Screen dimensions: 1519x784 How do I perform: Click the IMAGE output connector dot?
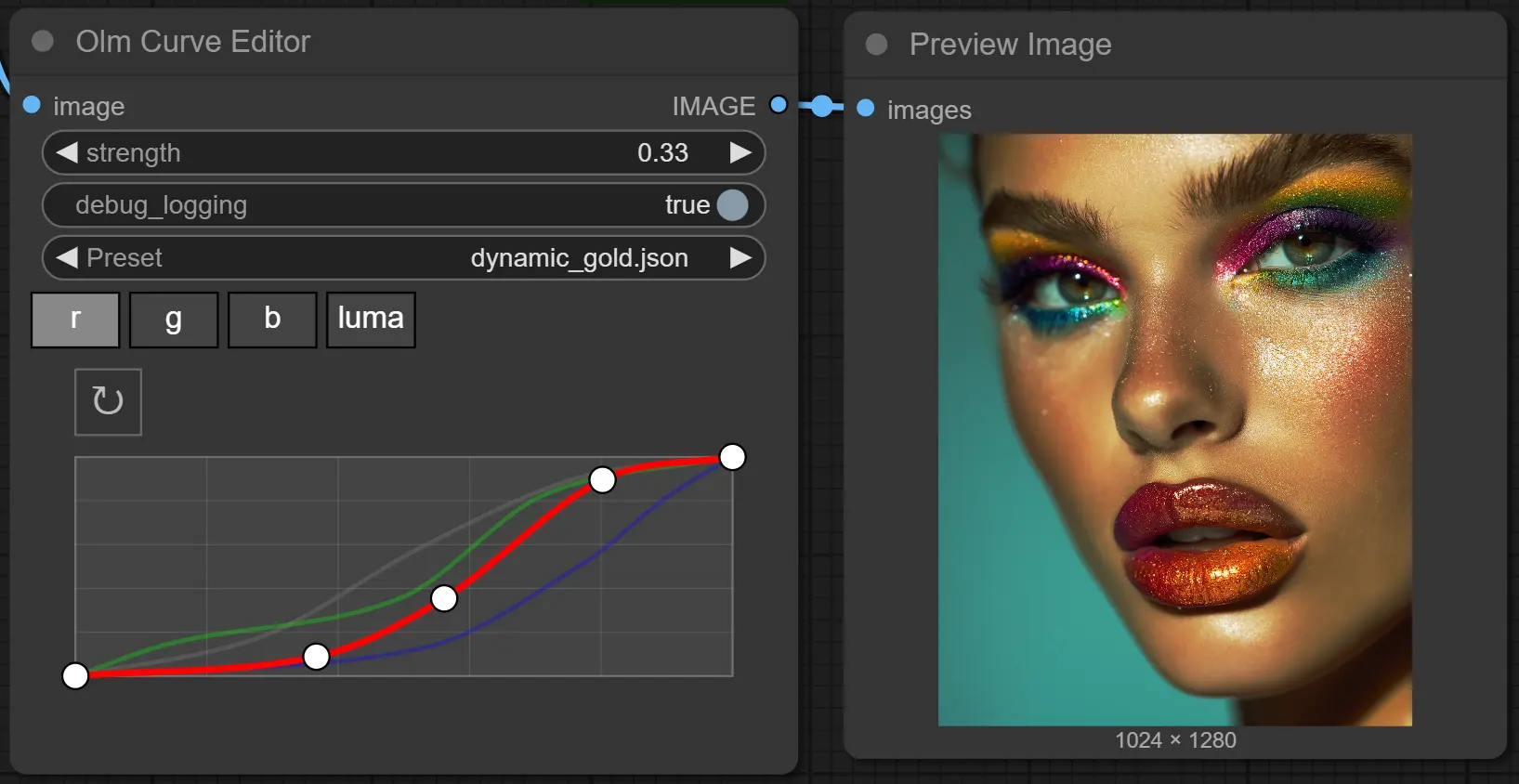coord(779,105)
